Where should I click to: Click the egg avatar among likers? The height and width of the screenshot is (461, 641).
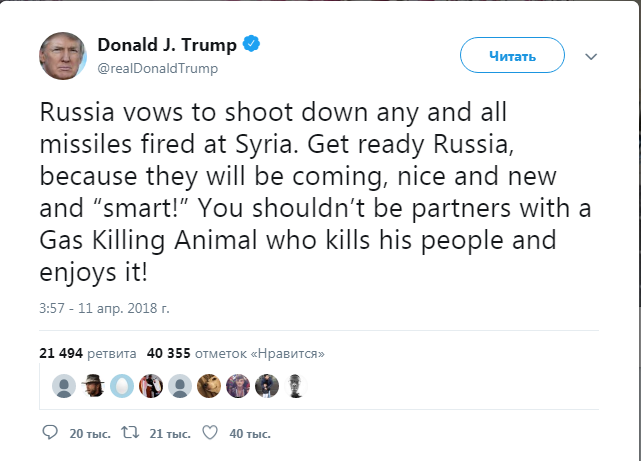click(x=121, y=386)
